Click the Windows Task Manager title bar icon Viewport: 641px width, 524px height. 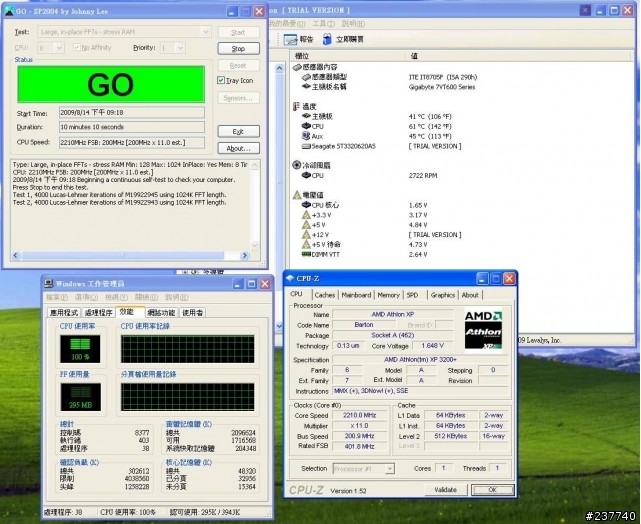click(x=49, y=283)
